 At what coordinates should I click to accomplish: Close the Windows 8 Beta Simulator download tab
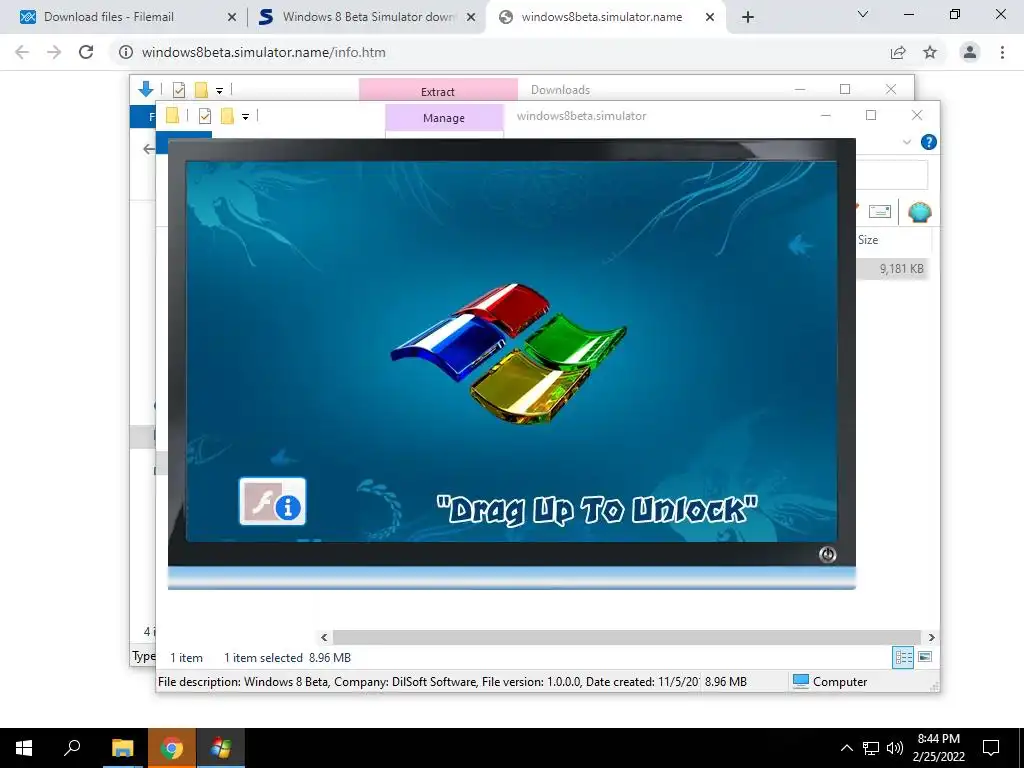click(x=470, y=18)
